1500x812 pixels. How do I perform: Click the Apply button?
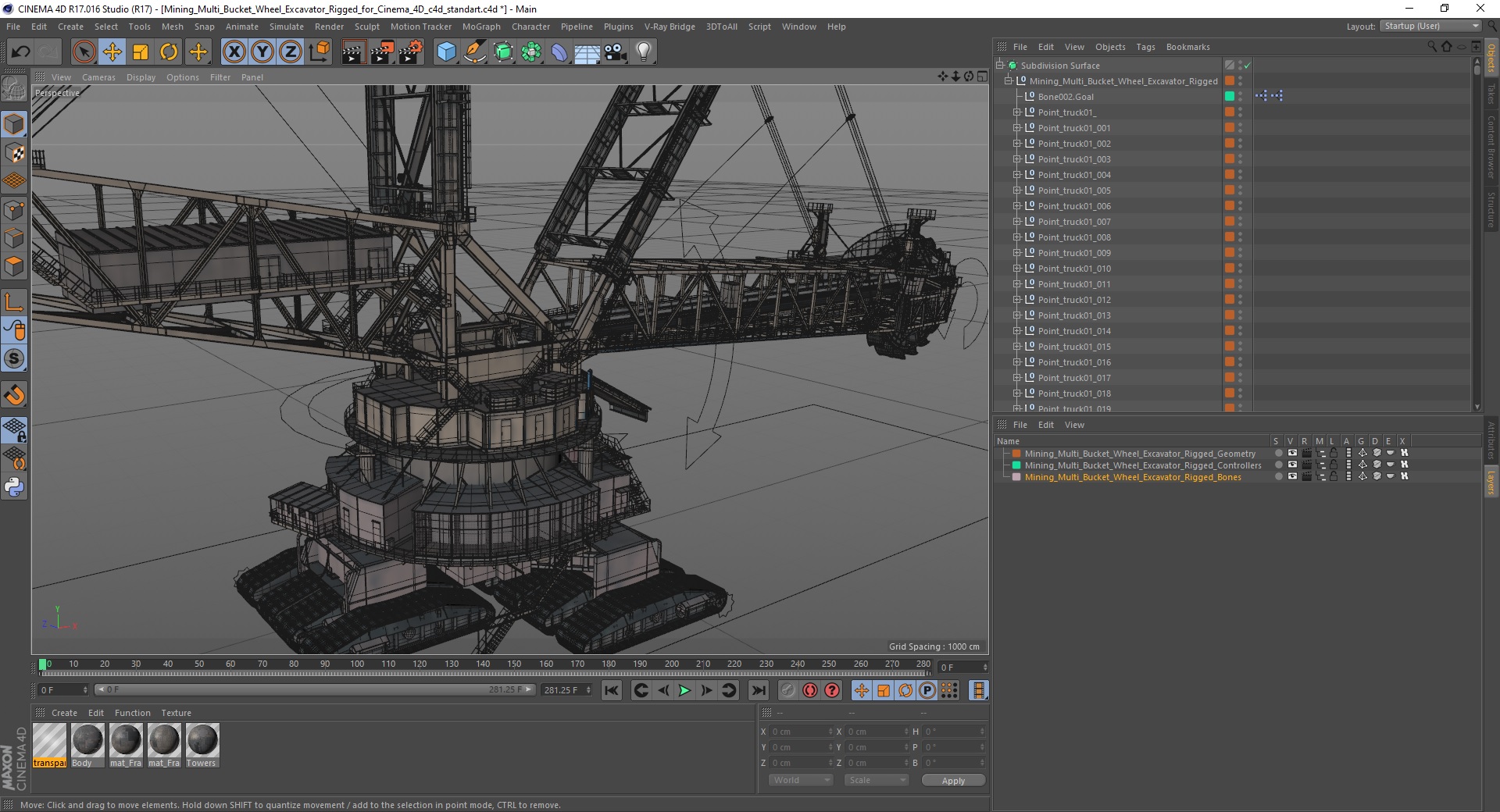click(x=953, y=781)
